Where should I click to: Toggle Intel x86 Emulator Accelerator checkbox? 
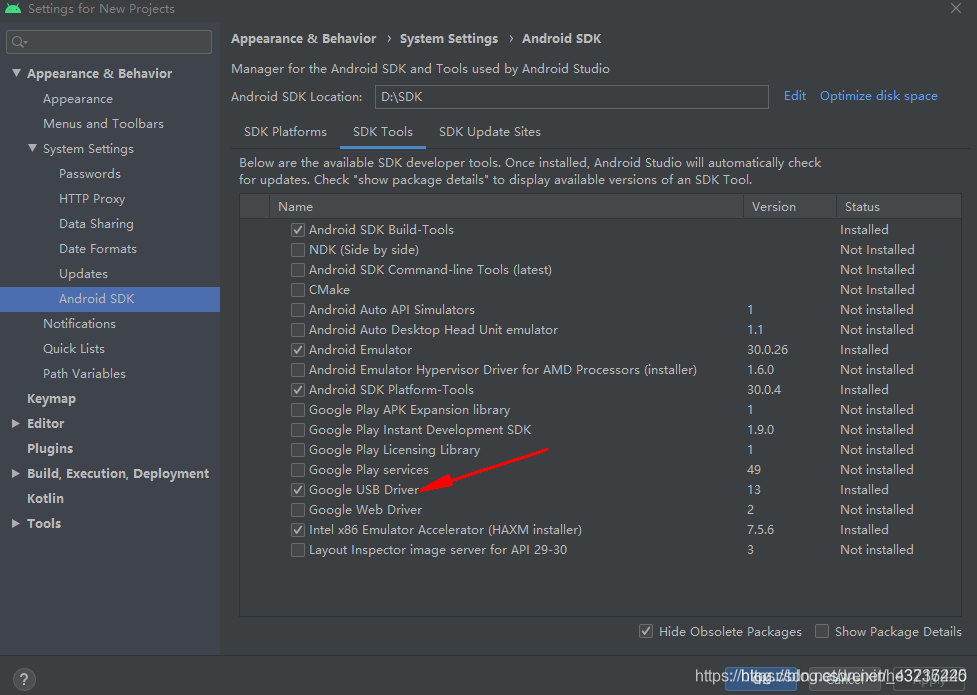coord(298,530)
